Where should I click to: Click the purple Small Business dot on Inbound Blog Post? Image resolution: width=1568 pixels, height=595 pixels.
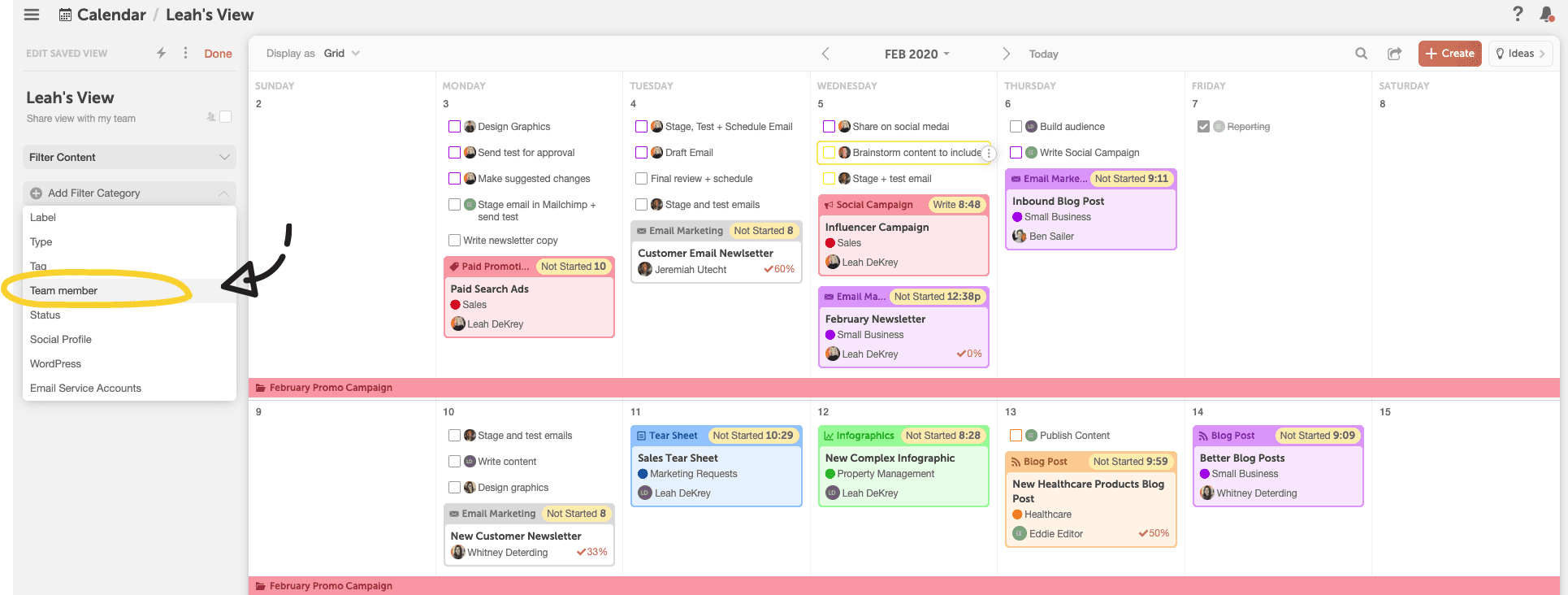pyautogui.click(x=1017, y=217)
